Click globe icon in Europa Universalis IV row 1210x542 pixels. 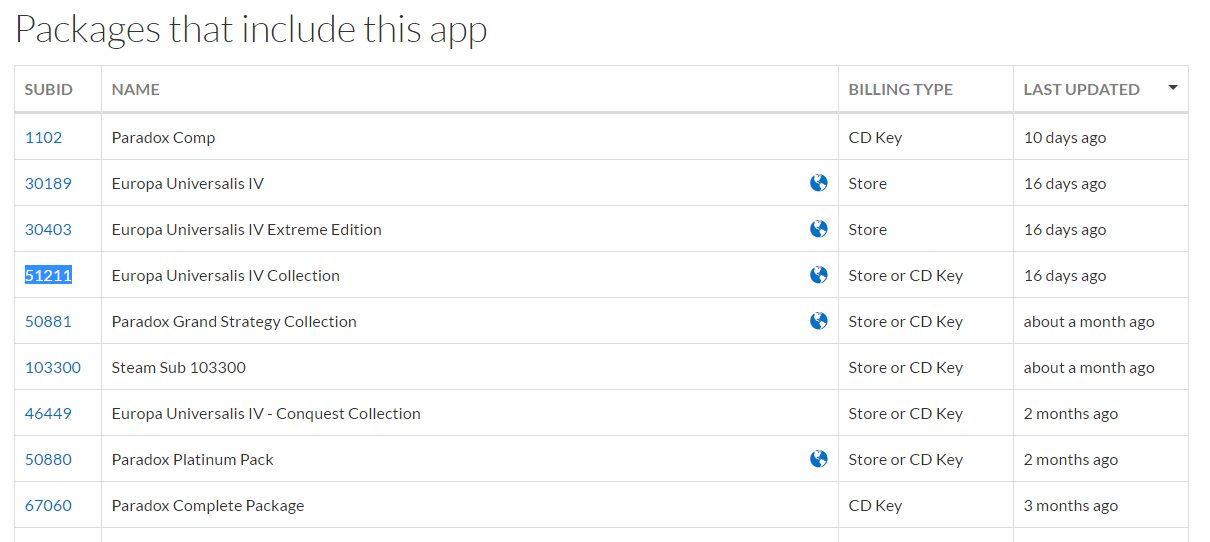pos(819,183)
